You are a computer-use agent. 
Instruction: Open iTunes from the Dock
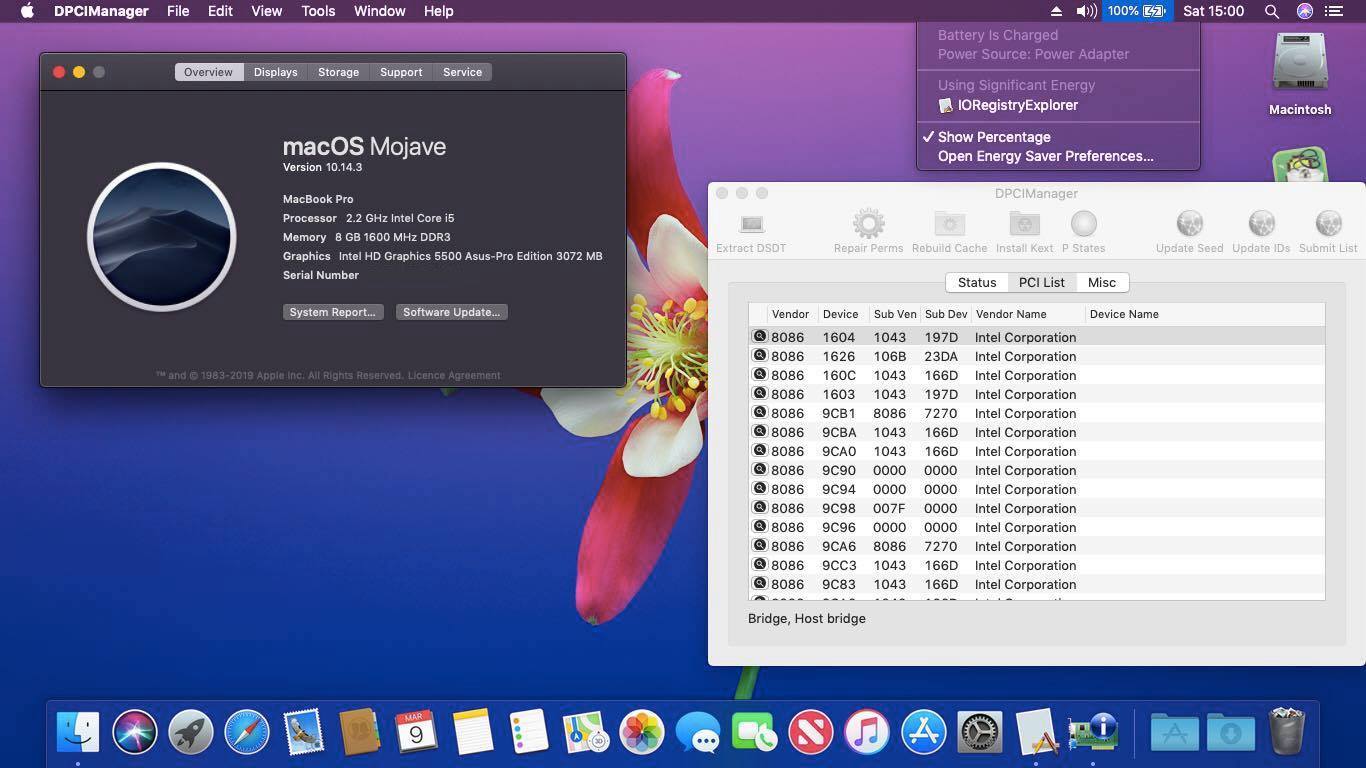(867, 733)
